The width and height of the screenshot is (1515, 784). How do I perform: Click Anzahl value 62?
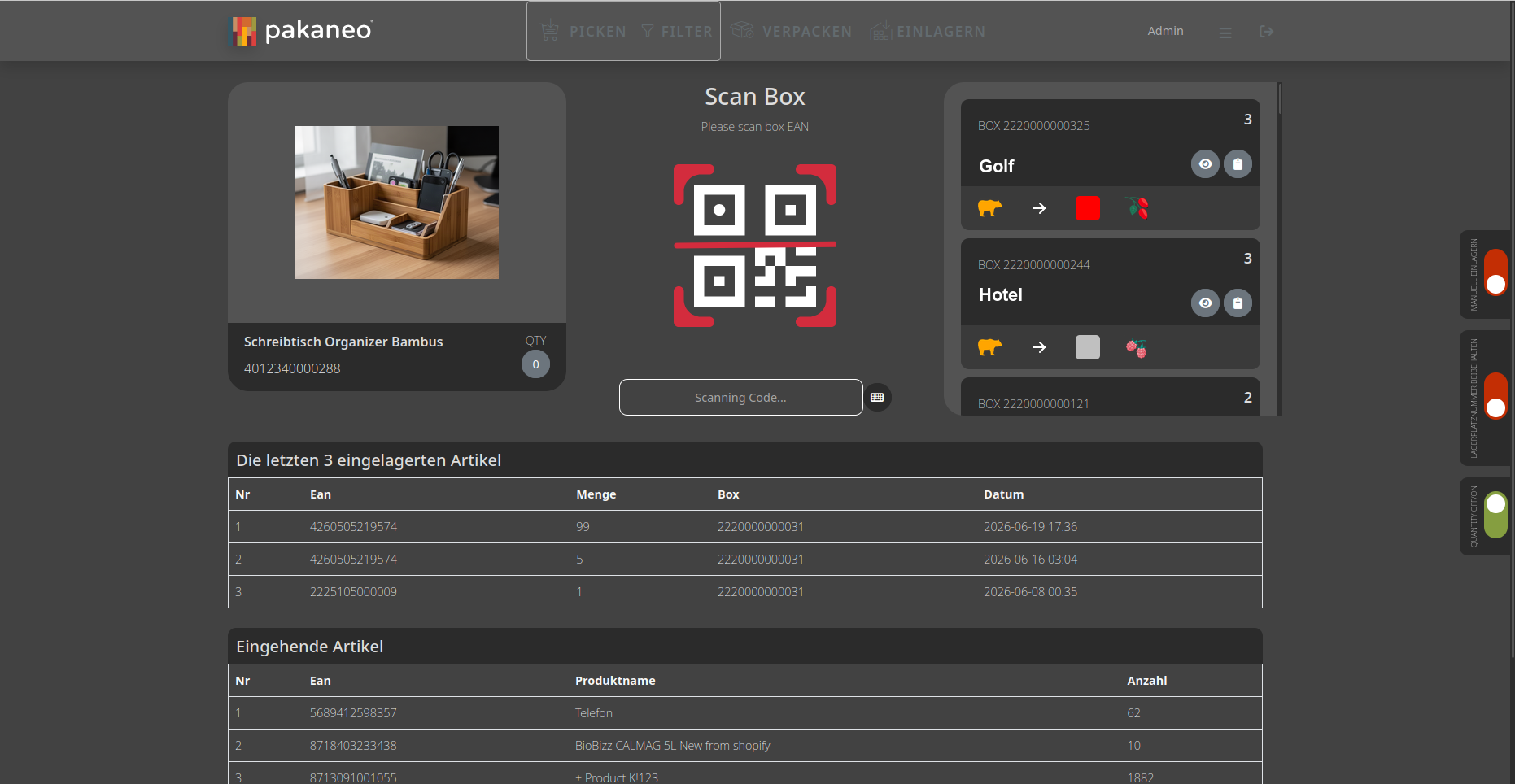coord(1133,713)
